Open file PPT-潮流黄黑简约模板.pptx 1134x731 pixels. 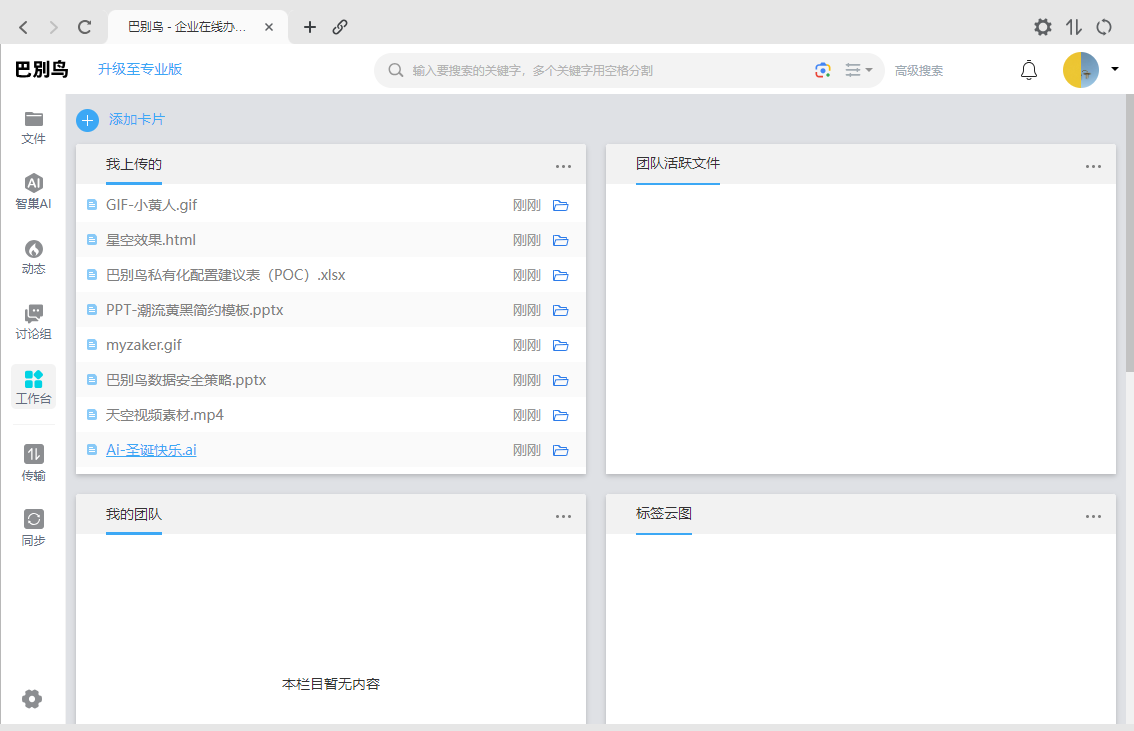[x=195, y=309]
